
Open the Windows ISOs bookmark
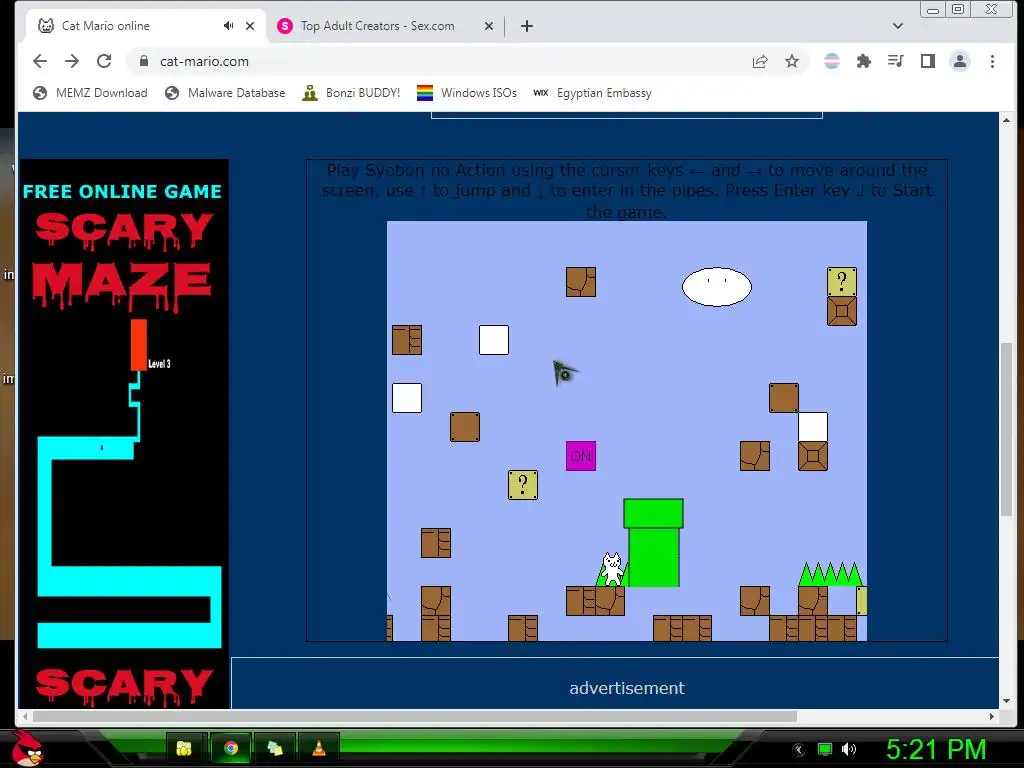[467, 93]
